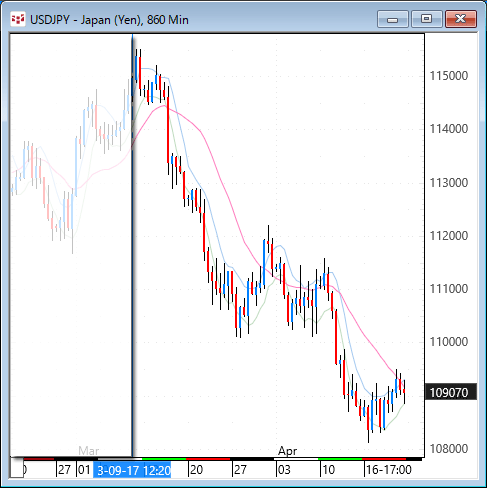Click the USDJPY chart window icon
The height and width of the screenshot is (488, 487).
pos(18,19)
